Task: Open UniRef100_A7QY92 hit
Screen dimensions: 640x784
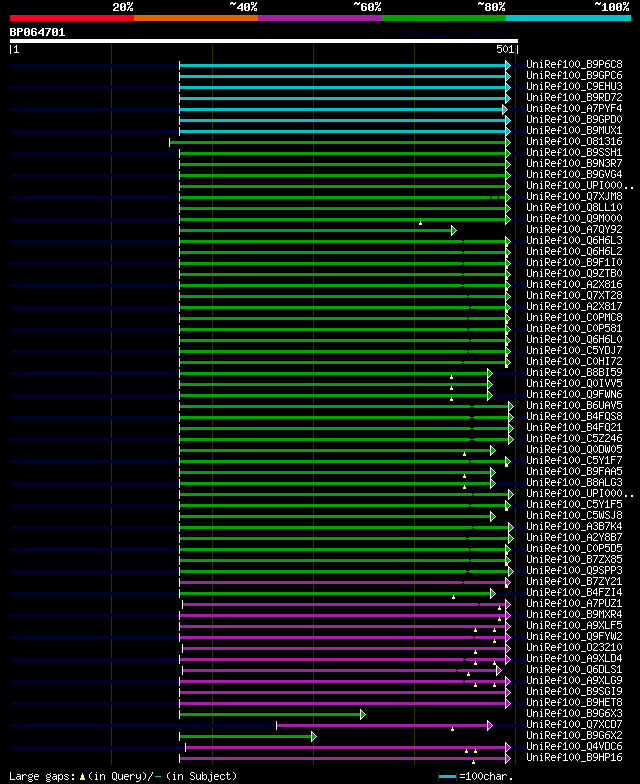Action: click(574, 230)
